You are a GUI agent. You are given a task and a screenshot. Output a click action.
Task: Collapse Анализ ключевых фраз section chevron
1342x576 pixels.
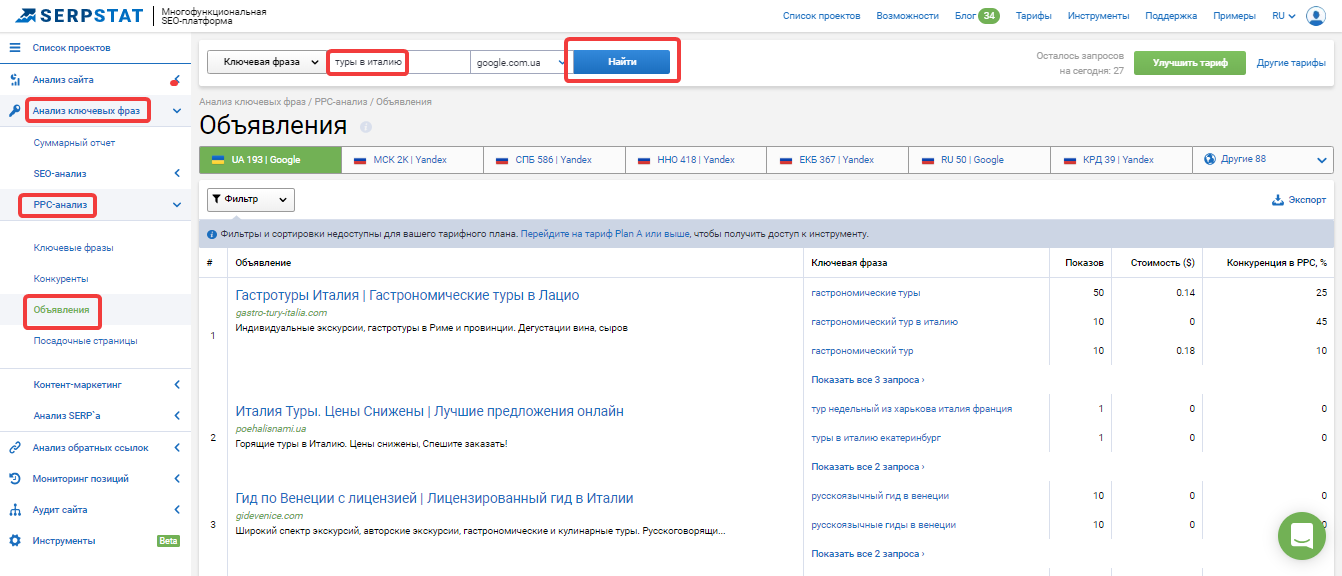click(177, 111)
